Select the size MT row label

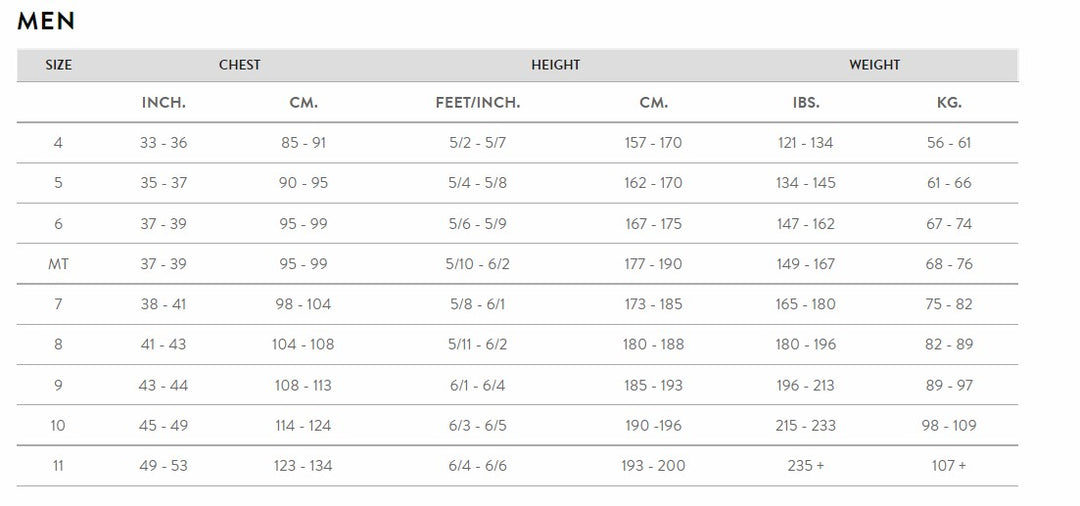58,264
